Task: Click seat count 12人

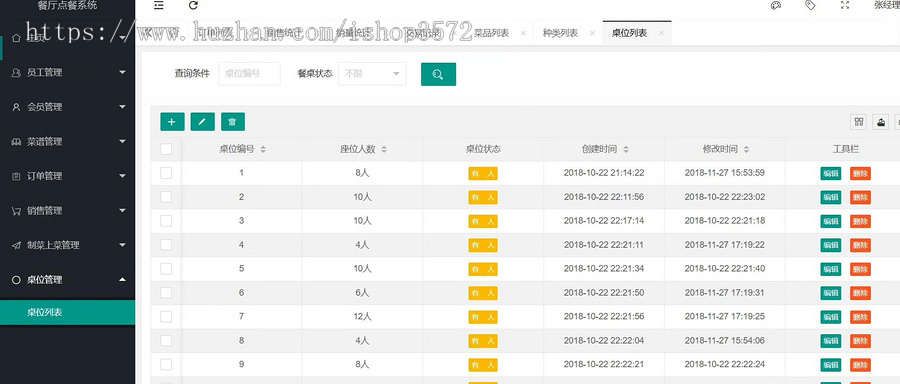Action: 362,316
